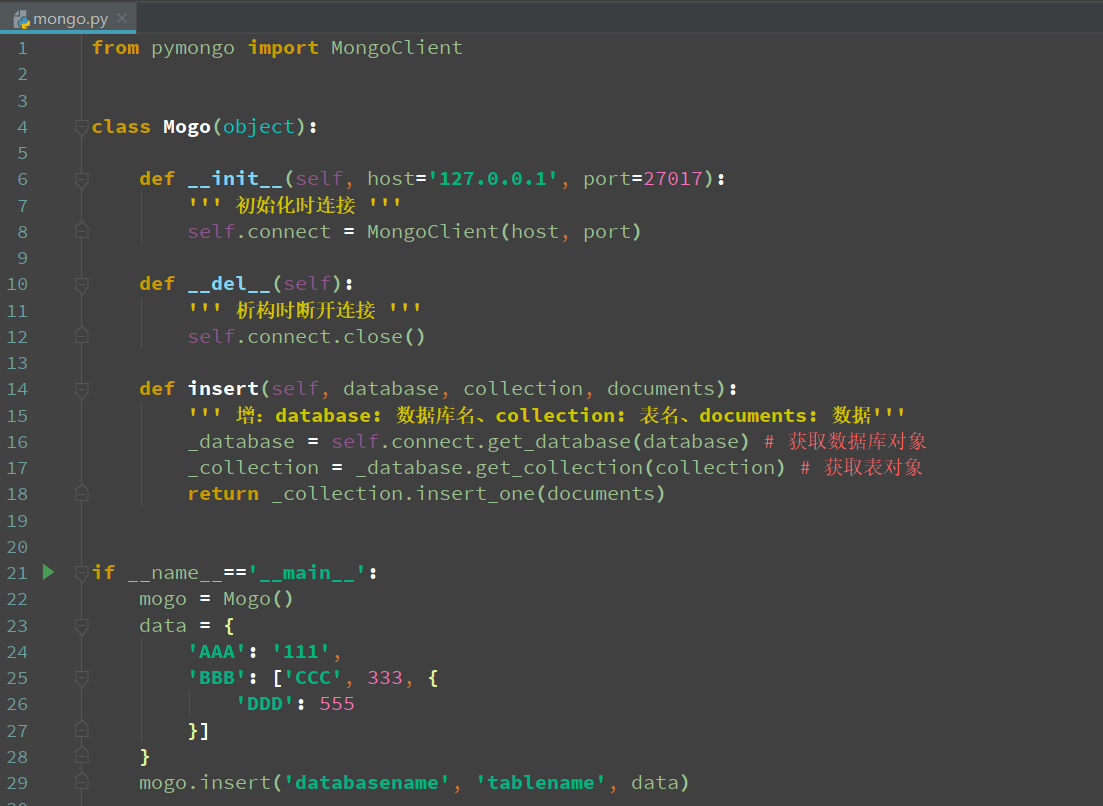The width and height of the screenshot is (1103, 806).
Task: Click '__del__' method name
Action: (x=229, y=283)
